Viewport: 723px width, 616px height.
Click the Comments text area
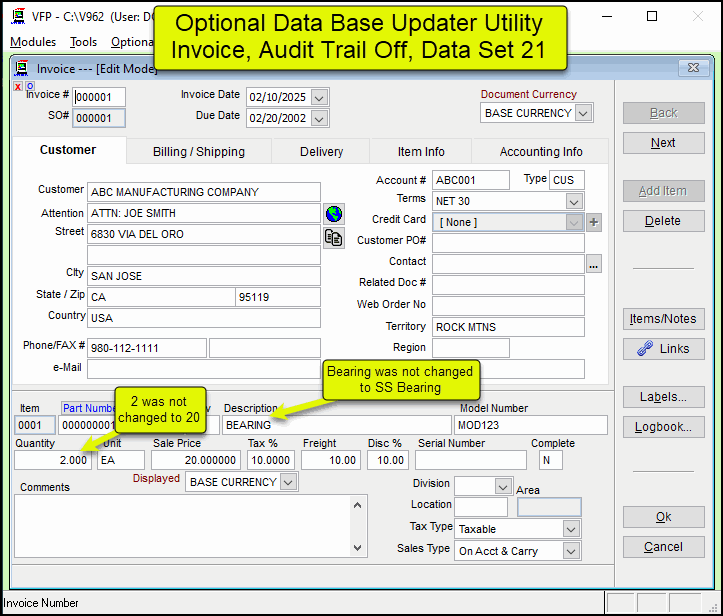(184, 526)
